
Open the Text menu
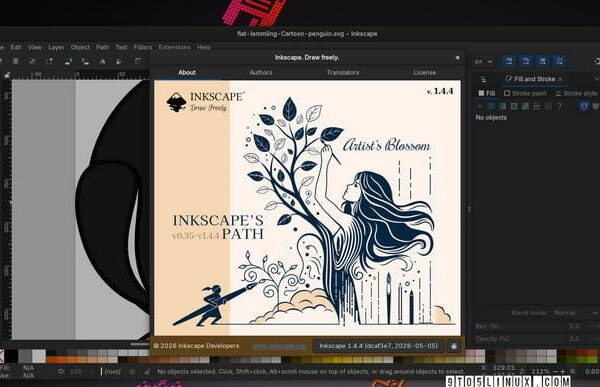(122, 47)
